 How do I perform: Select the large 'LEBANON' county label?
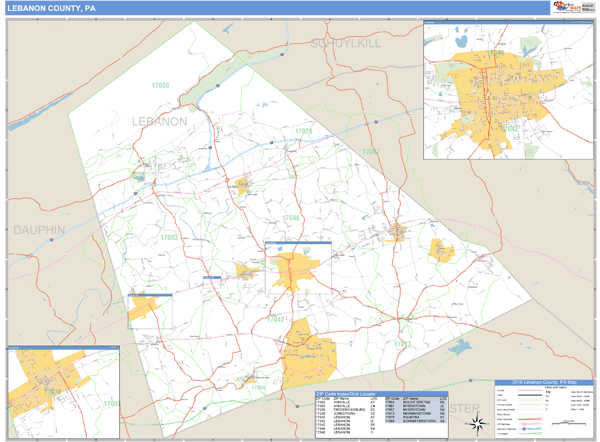click(160, 122)
